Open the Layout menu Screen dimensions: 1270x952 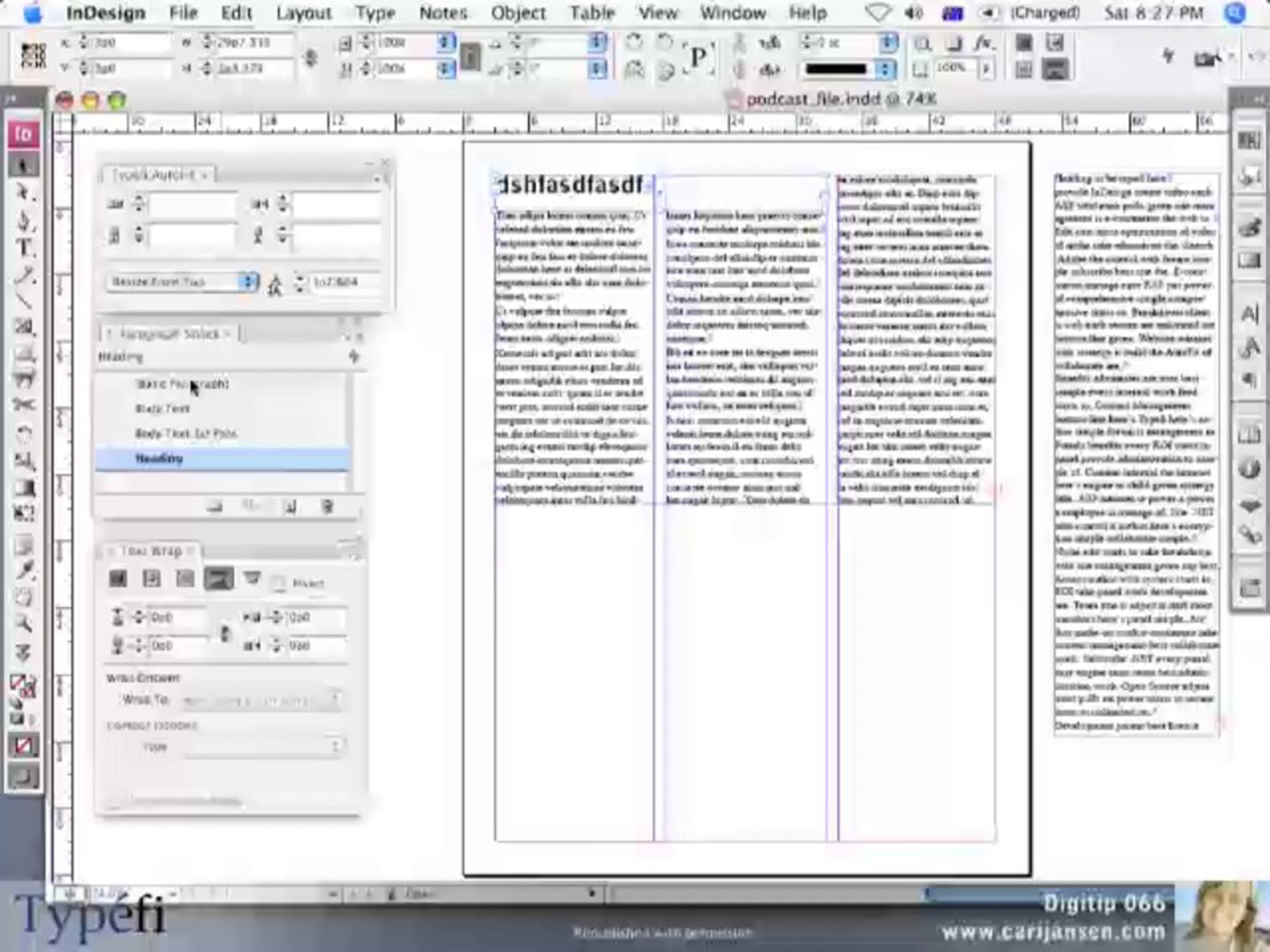(304, 13)
